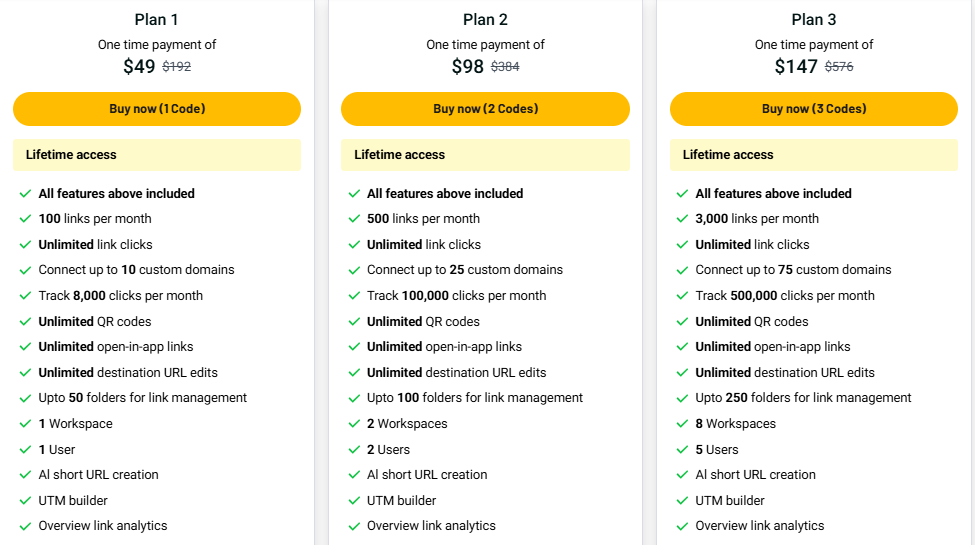
Task: Click the Plan 2 heading
Action: [x=486, y=20]
